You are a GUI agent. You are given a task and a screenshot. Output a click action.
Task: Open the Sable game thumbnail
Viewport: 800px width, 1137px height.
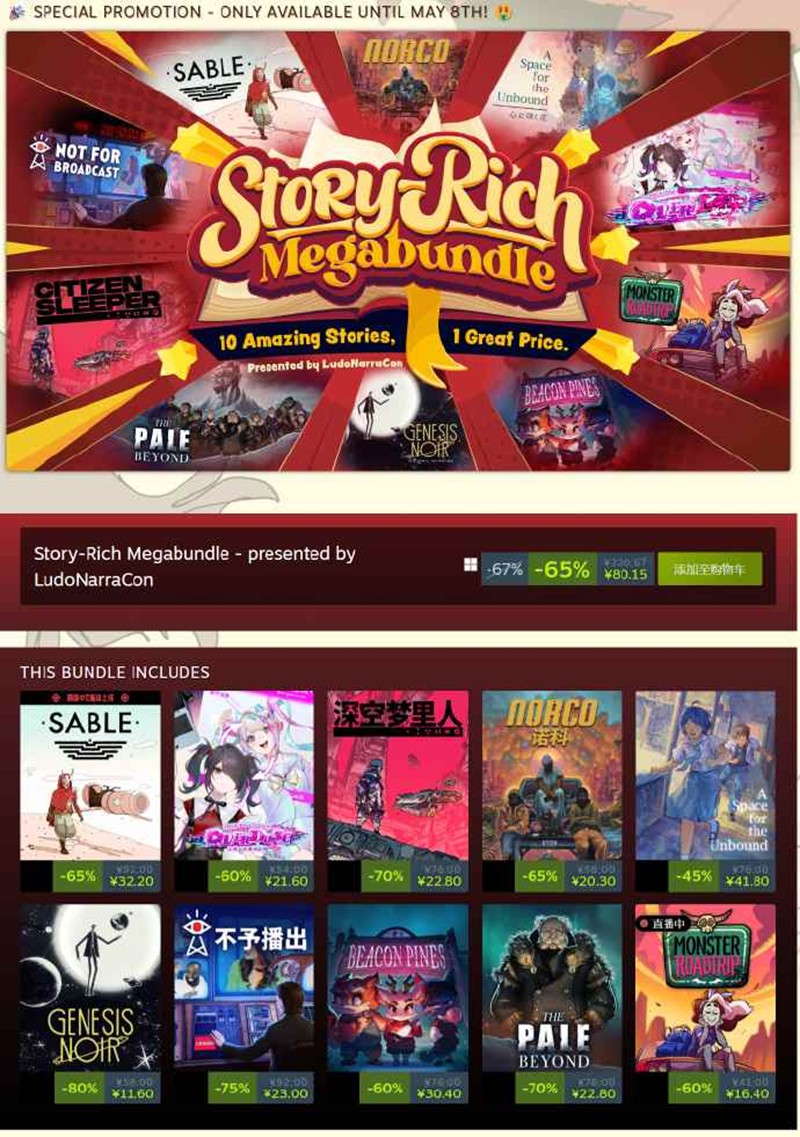click(90, 775)
